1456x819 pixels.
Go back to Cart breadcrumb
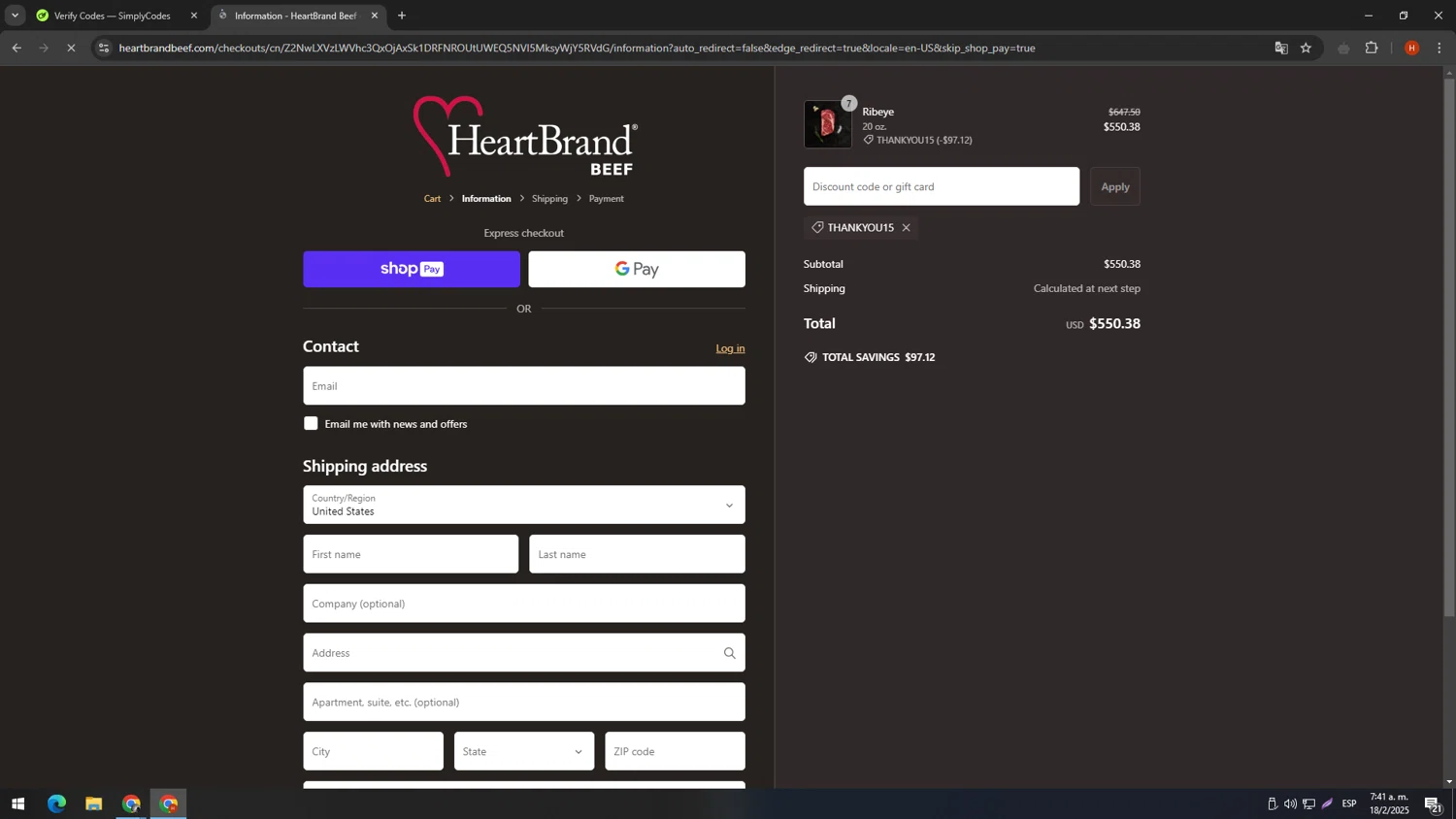click(432, 199)
